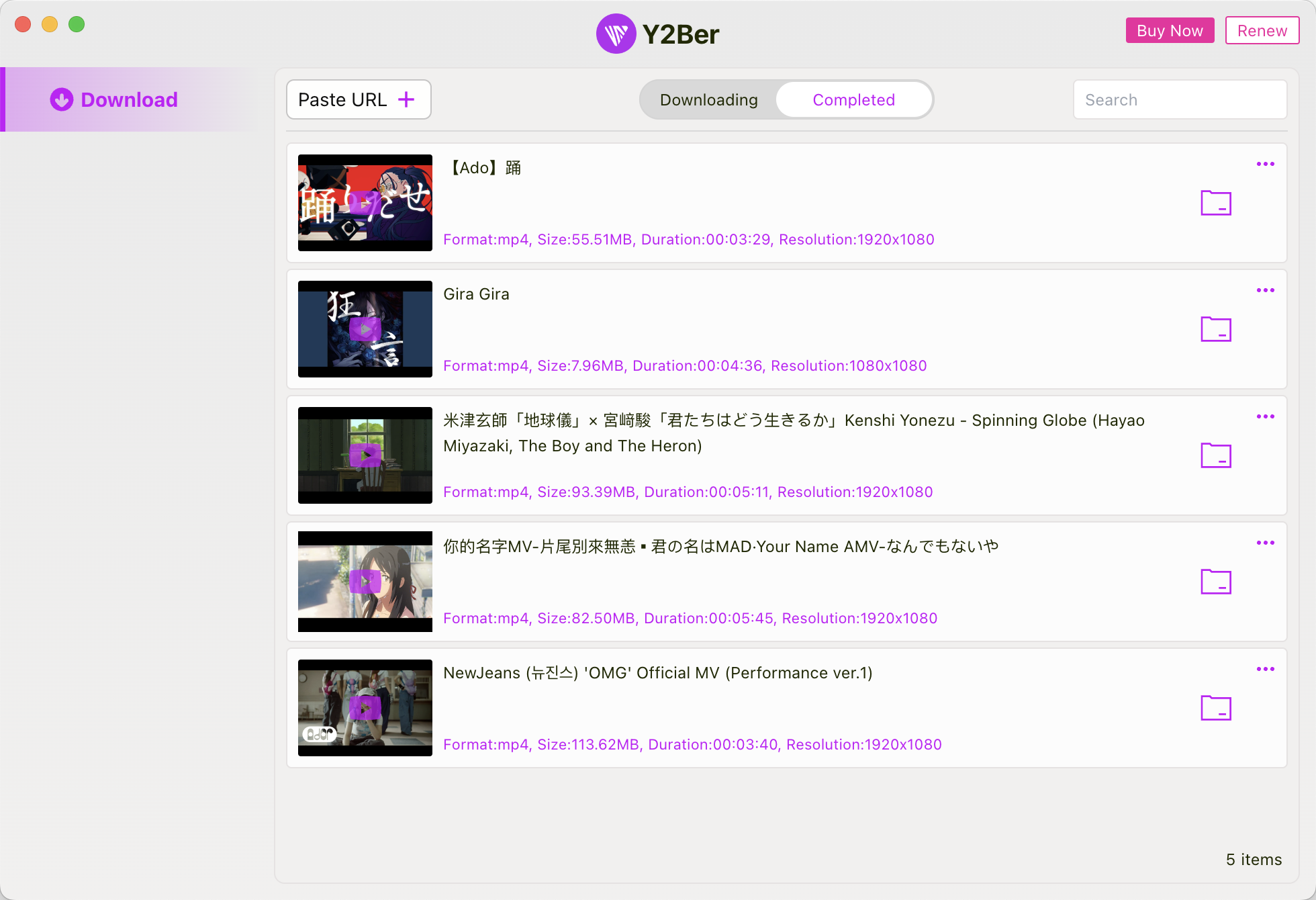The width and height of the screenshot is (1316, 900).
Task: Click the Size:93.39MB format details line
Action: [688, 492]
